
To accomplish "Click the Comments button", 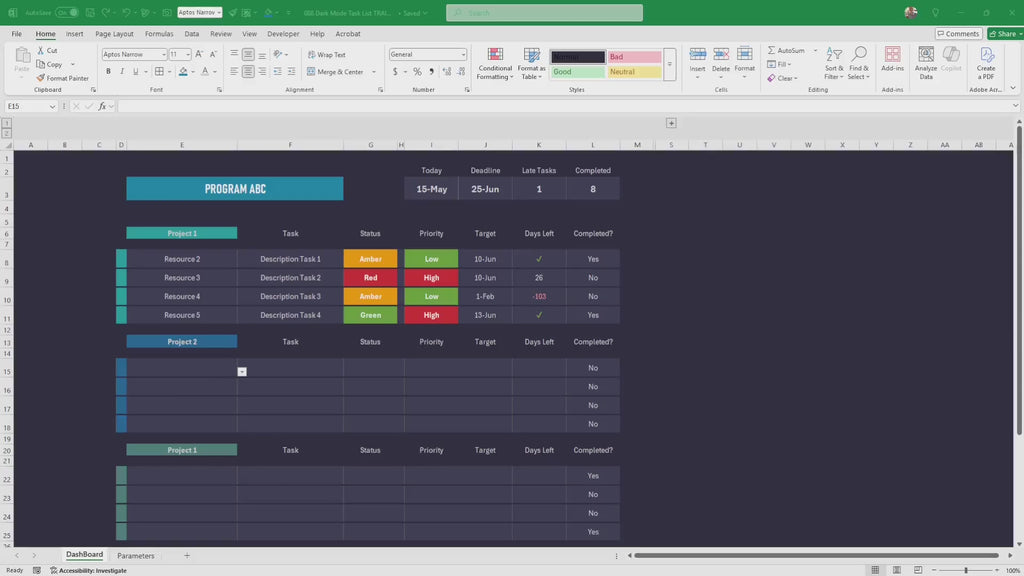I will (958, 34).
